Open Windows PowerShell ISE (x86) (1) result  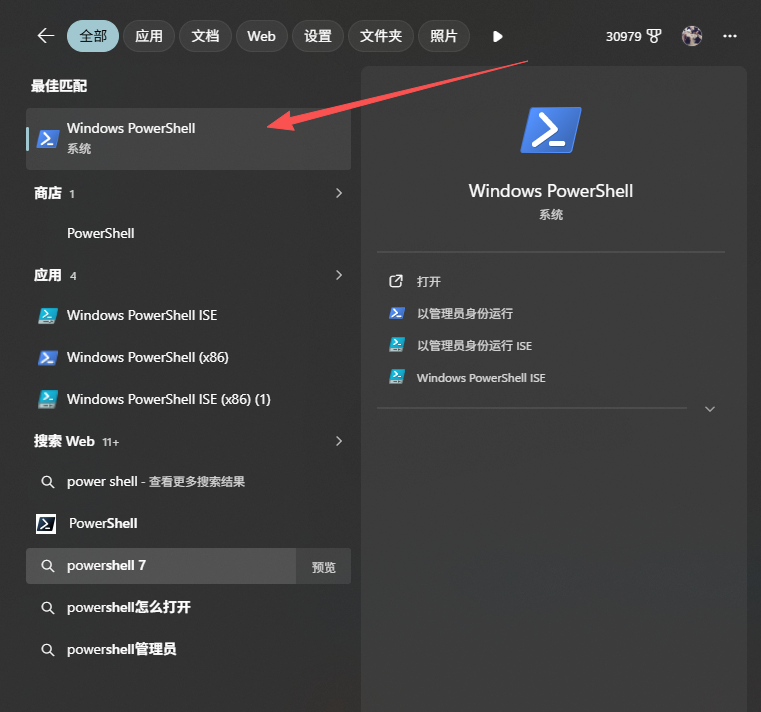tap(188, 399)
